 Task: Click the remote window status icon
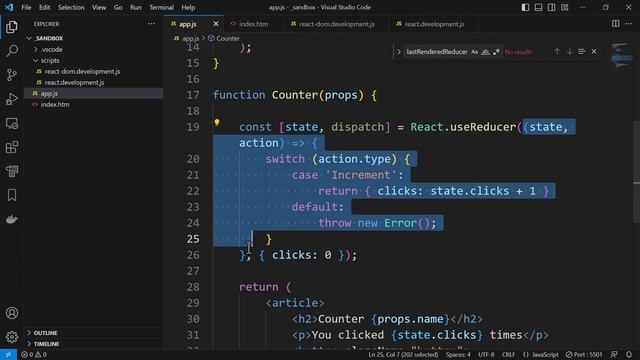tap(8, 355)
